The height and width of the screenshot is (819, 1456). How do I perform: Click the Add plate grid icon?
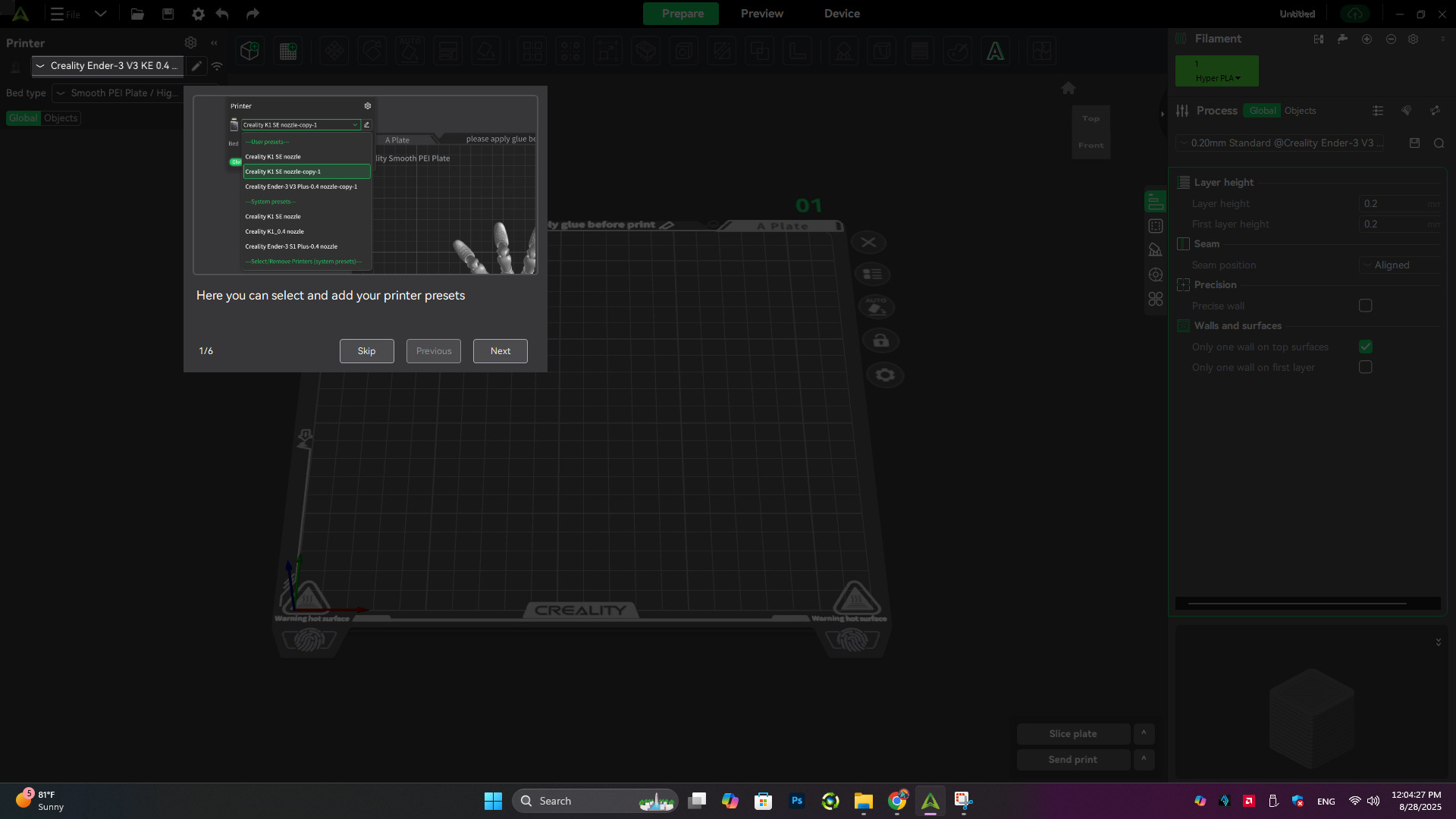(x=288, y=51)
